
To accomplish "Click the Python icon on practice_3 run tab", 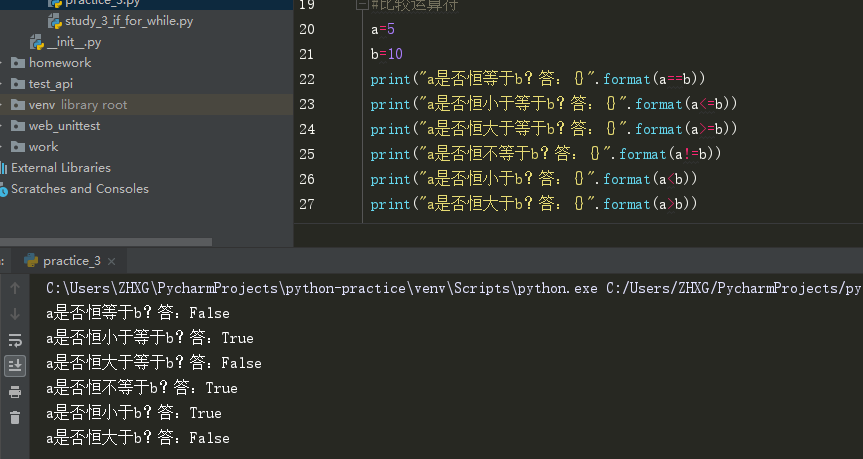I will [31, 260].
